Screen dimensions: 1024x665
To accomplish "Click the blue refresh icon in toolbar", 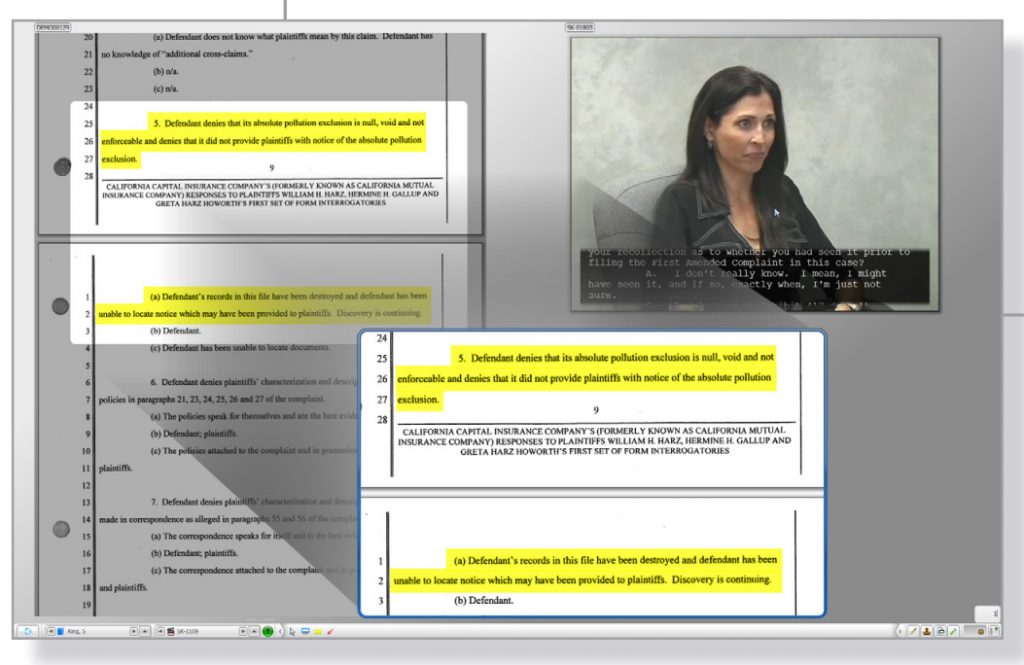I will click(27, 631).
